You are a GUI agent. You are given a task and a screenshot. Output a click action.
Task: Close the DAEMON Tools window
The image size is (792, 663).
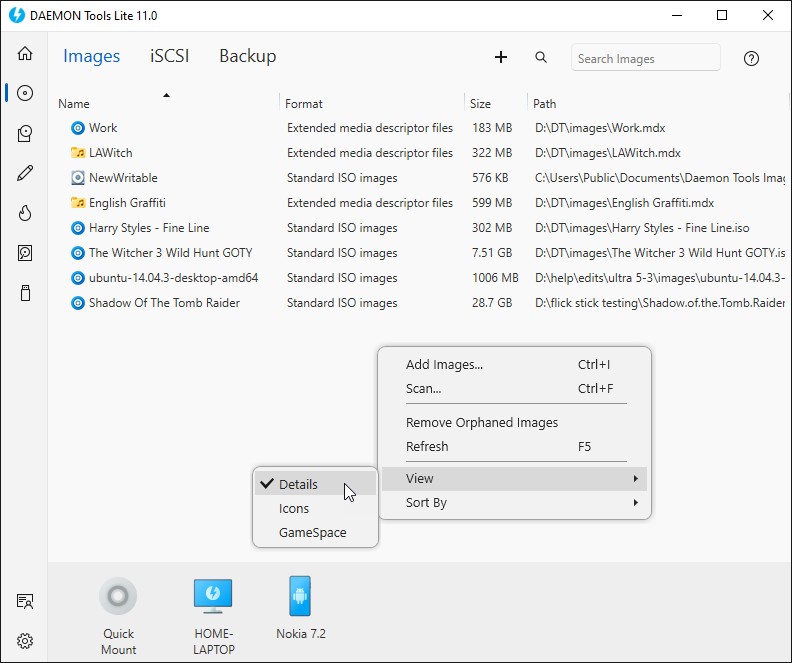pyautogui.click(x=768, y=15)
